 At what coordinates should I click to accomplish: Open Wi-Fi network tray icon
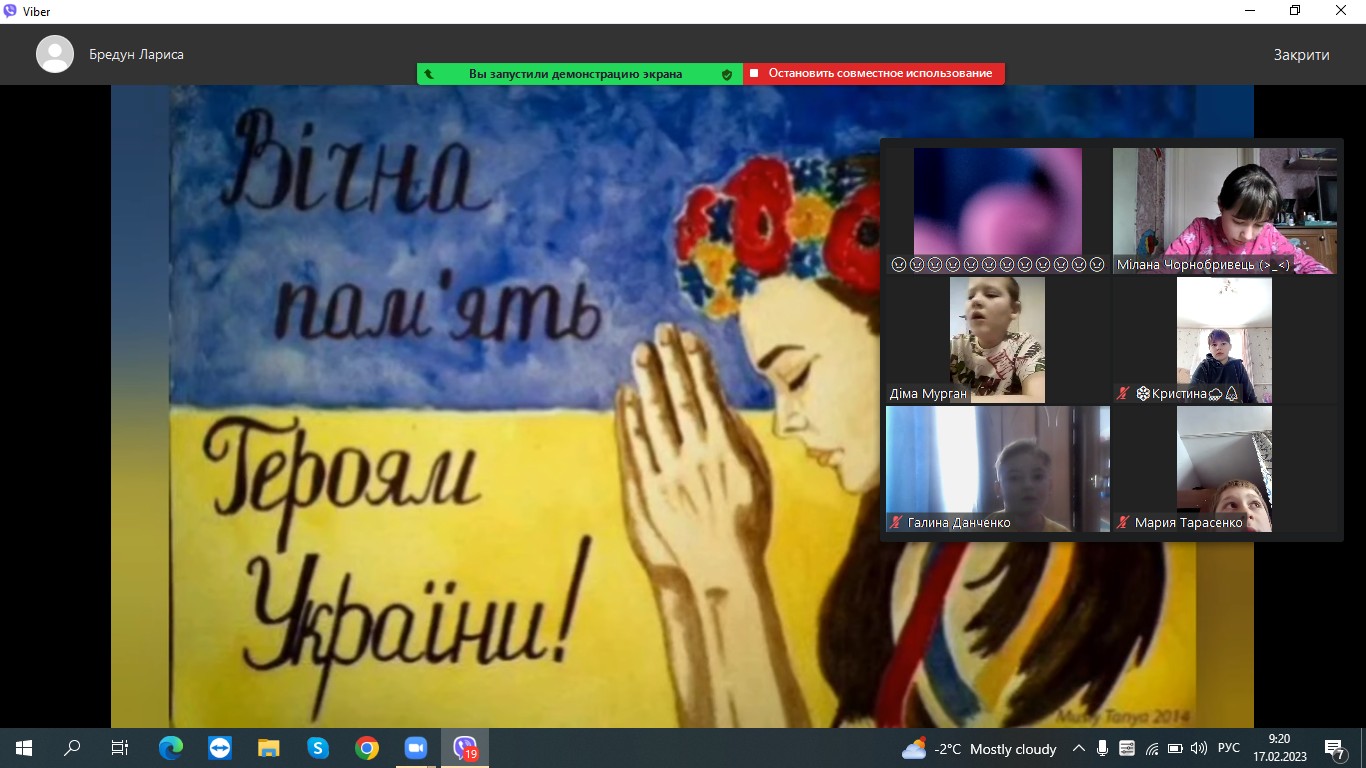point(1151,748)
